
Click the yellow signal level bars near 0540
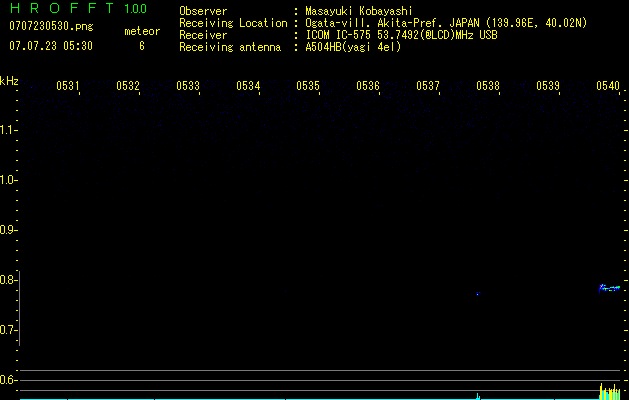[610, 392]
